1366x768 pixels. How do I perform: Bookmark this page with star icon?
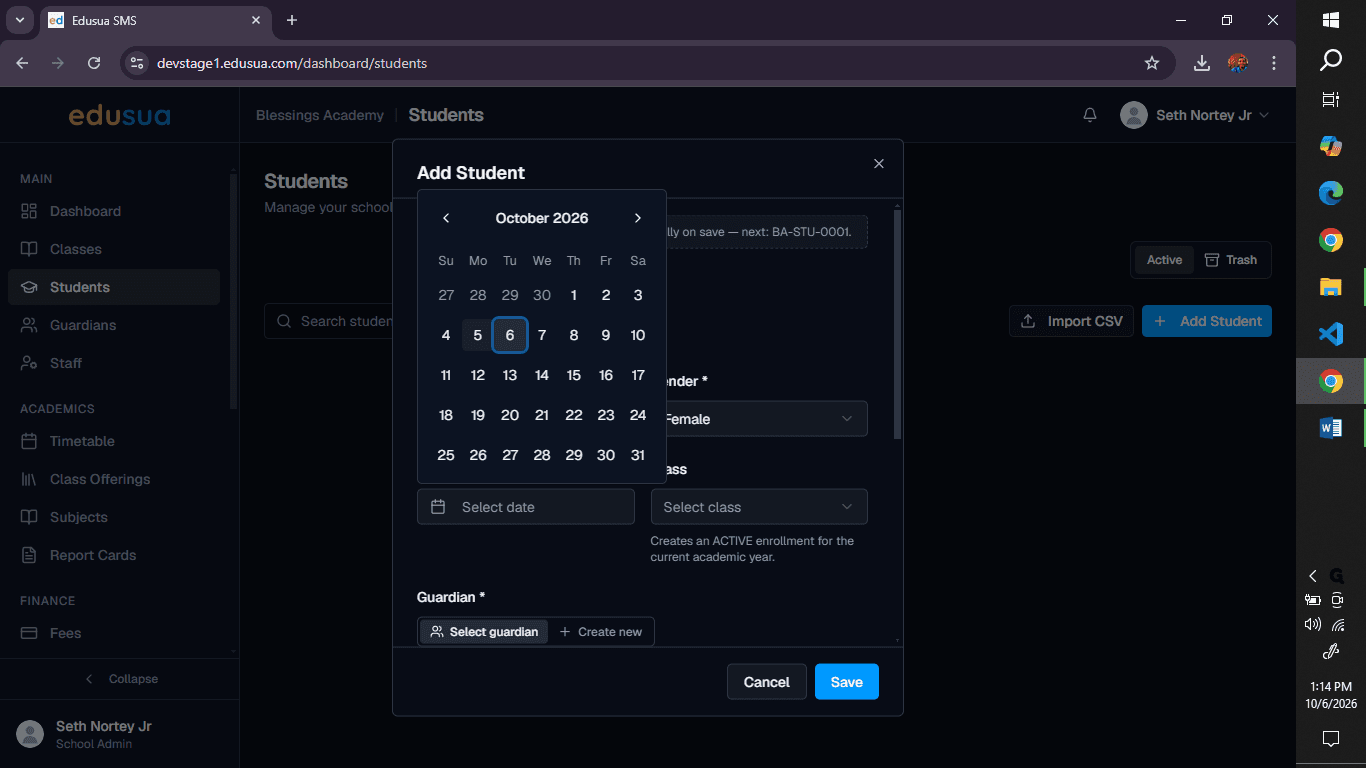click(1152, 63)
